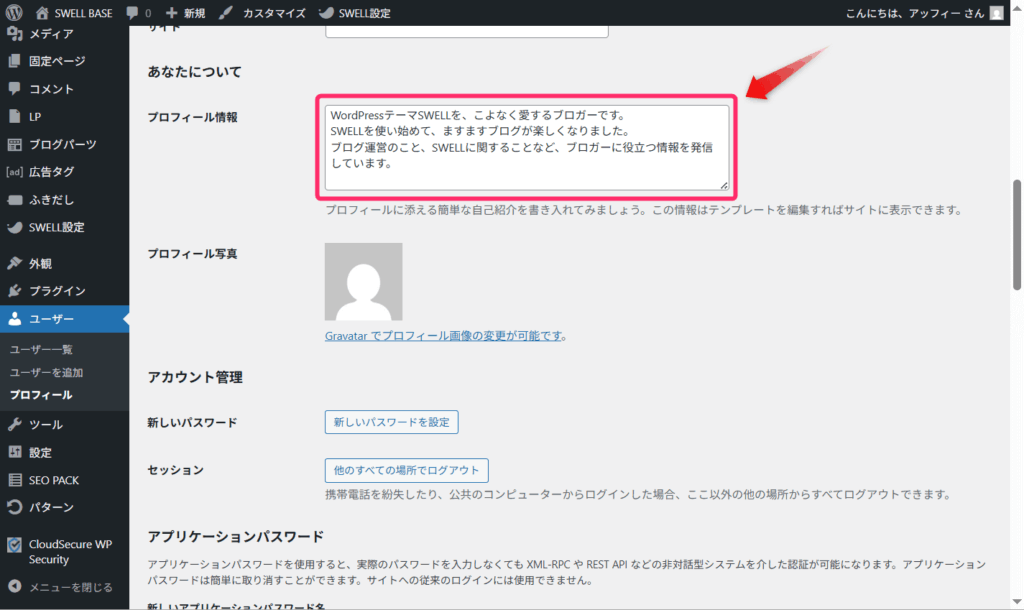Click the セッション label
The height and width of the screenshot is (610, 1024).
(175, 470)
